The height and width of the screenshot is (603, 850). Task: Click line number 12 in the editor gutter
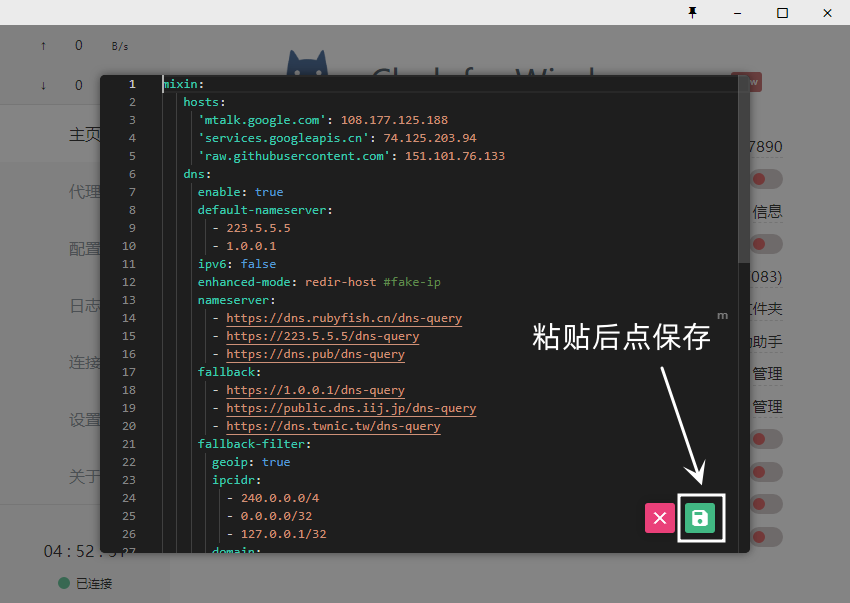coord(129,282)
